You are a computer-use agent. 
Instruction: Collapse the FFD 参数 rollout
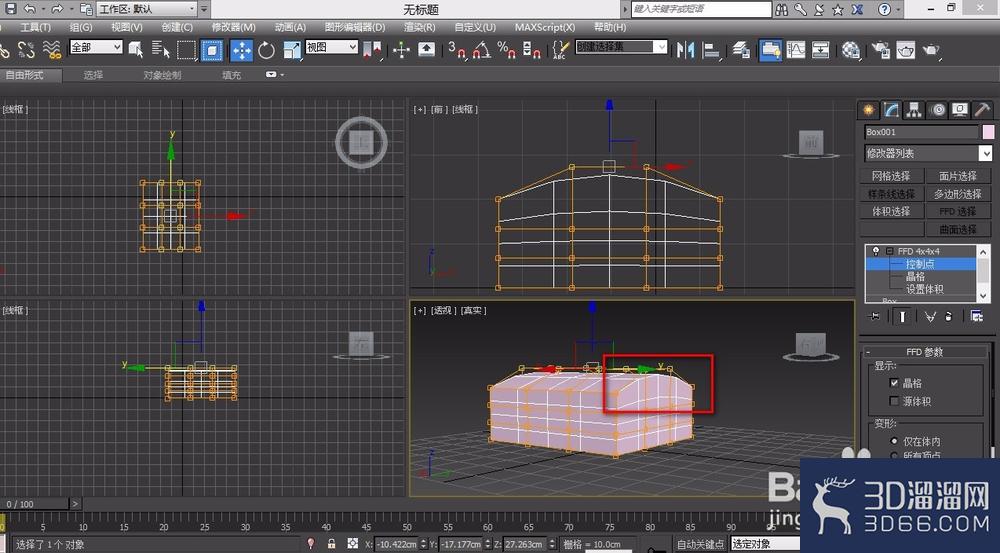[x=925, y=352]
